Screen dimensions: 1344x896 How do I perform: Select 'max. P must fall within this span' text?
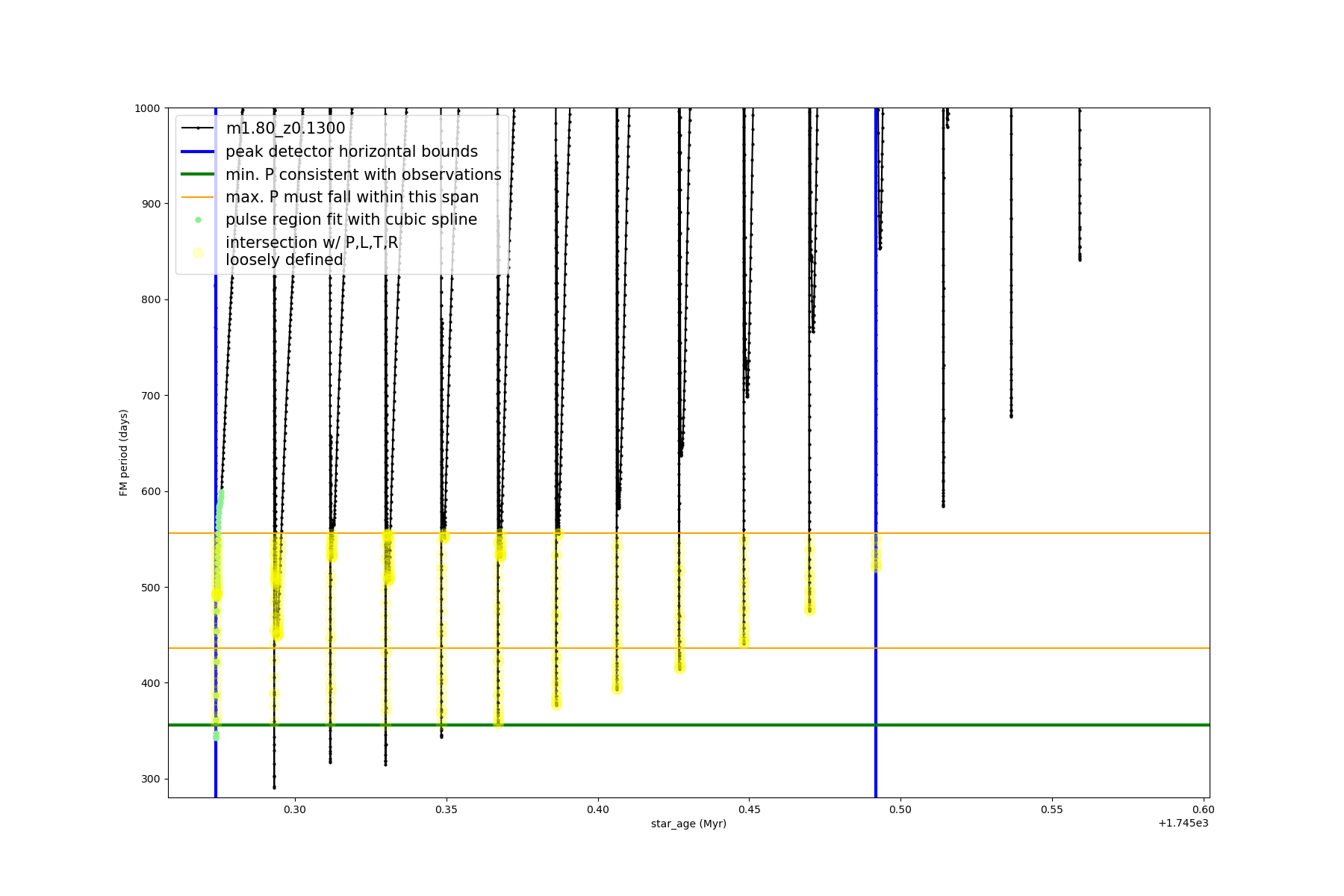click(x=352, y=197)
